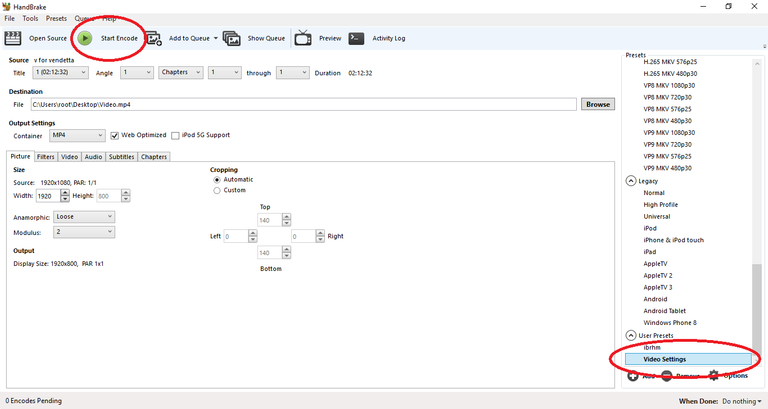The width and height of the screenshot is (768, 409).
Task: Select the iPhone & iPod touch preset
Action: pos(673,240)
